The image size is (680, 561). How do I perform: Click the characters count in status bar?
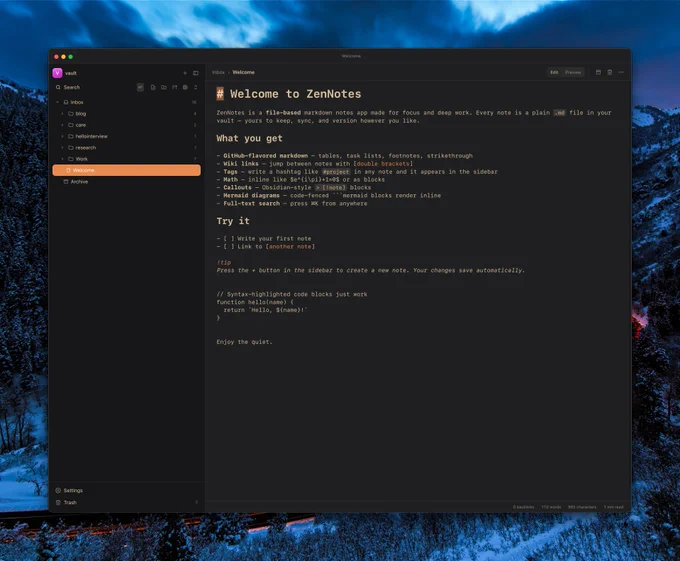click(582, 507)
